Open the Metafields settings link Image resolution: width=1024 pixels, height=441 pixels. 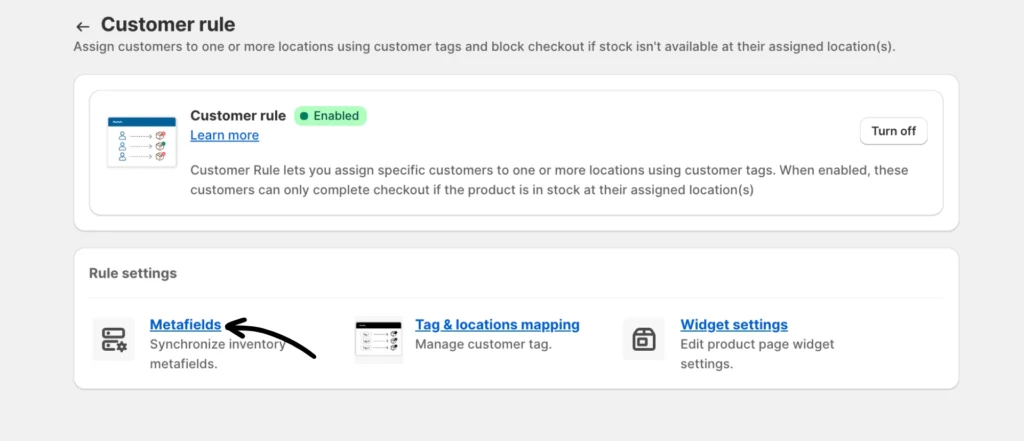click(x=185, y=325)
